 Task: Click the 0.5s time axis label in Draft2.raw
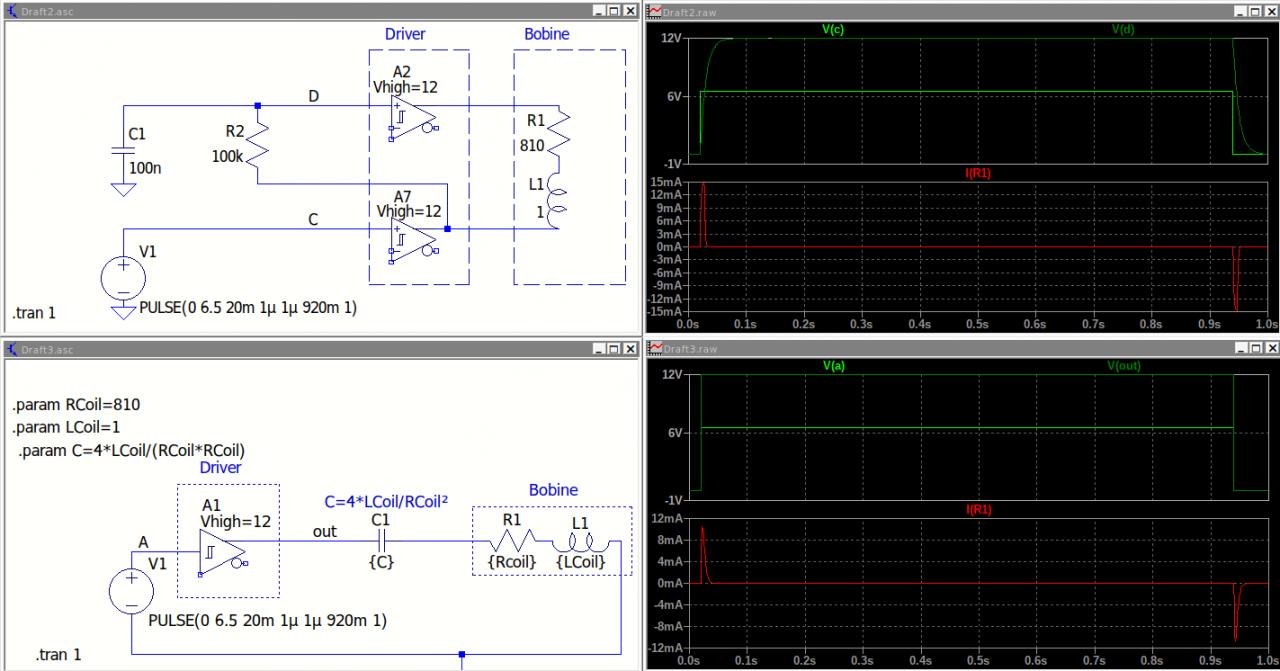[977, 325]
